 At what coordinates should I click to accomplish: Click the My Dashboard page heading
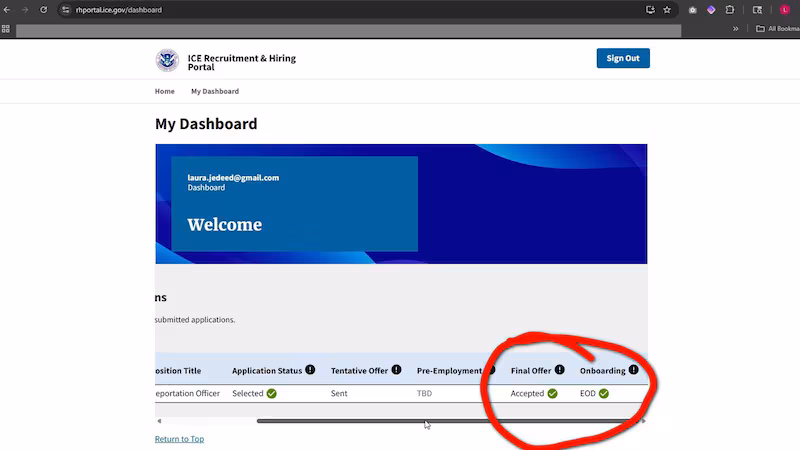206,124
